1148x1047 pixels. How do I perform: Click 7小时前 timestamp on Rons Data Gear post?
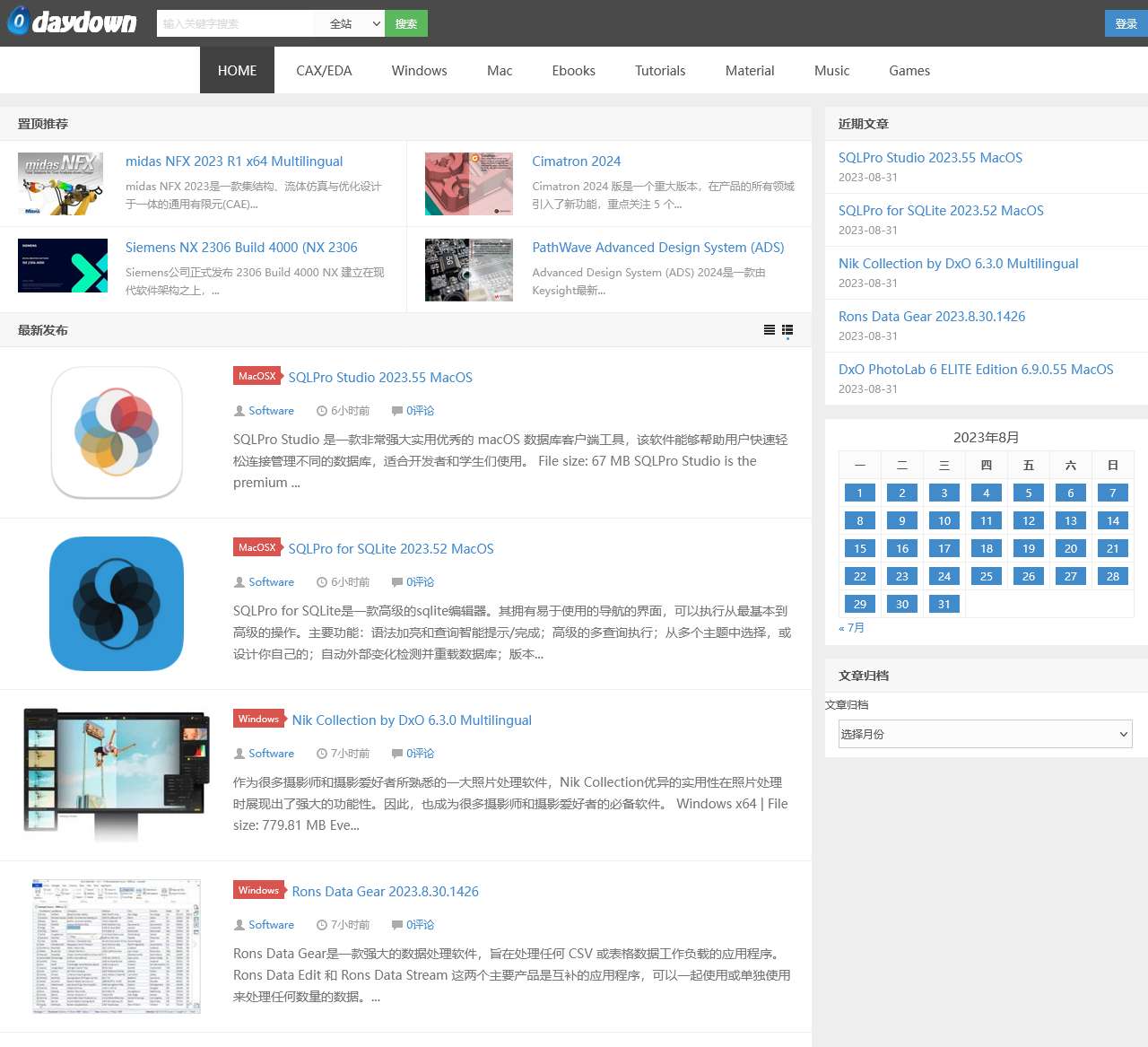[x=350, y=925]
